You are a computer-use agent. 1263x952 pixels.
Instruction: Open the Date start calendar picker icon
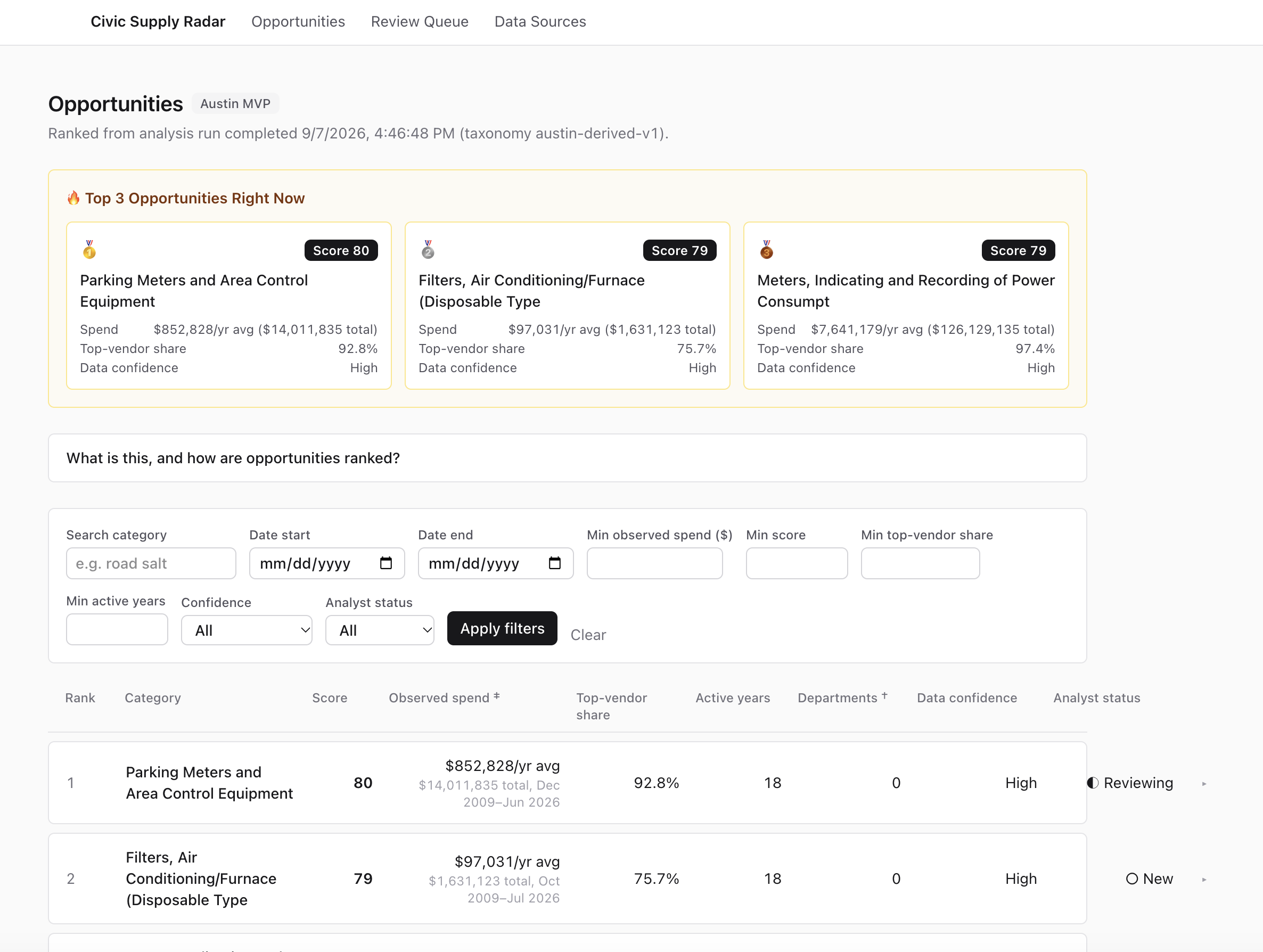tap(386, 563)
